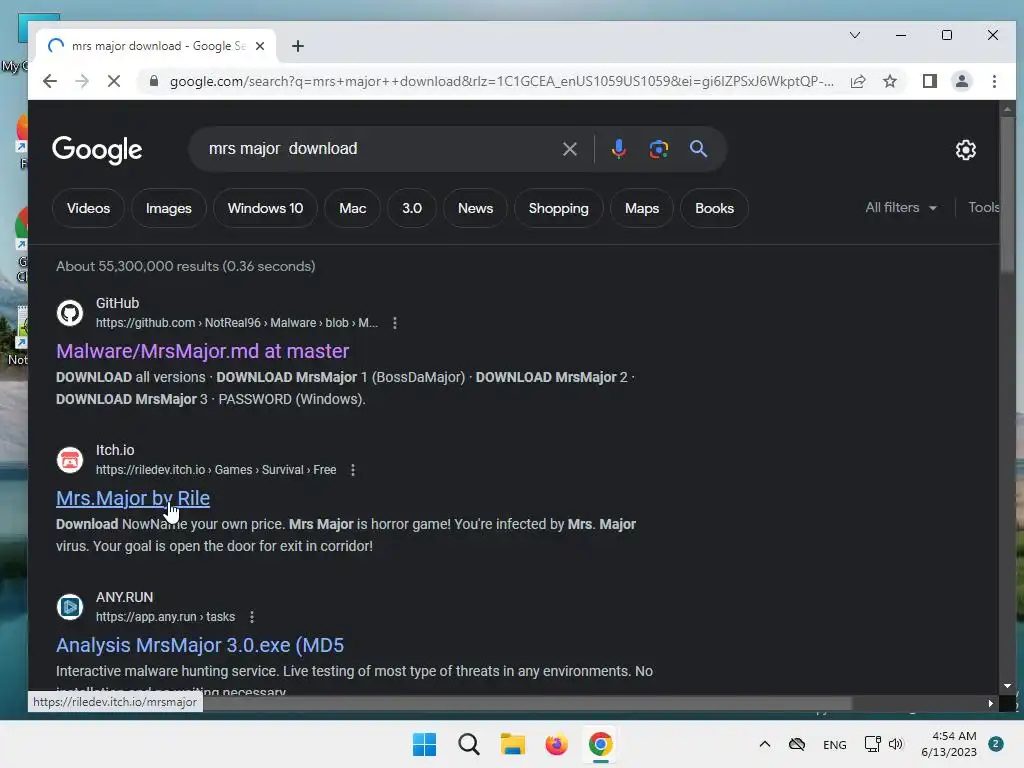The image size is (1024, 768).
Task: Open the Windows Start menu
Action: point(424,744)
